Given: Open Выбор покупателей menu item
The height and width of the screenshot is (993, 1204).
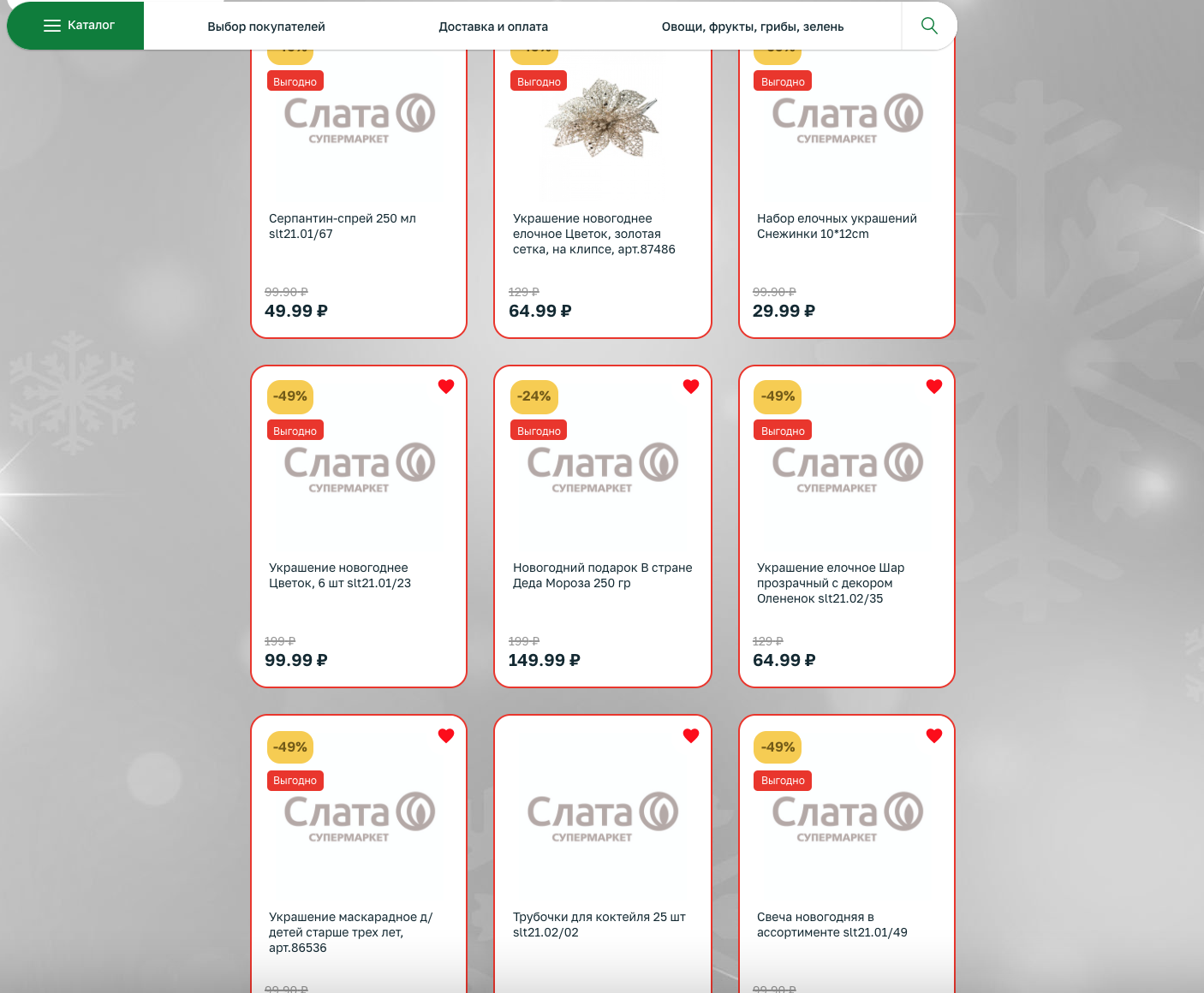Looking at the screenshot, I should pos(266,27).
